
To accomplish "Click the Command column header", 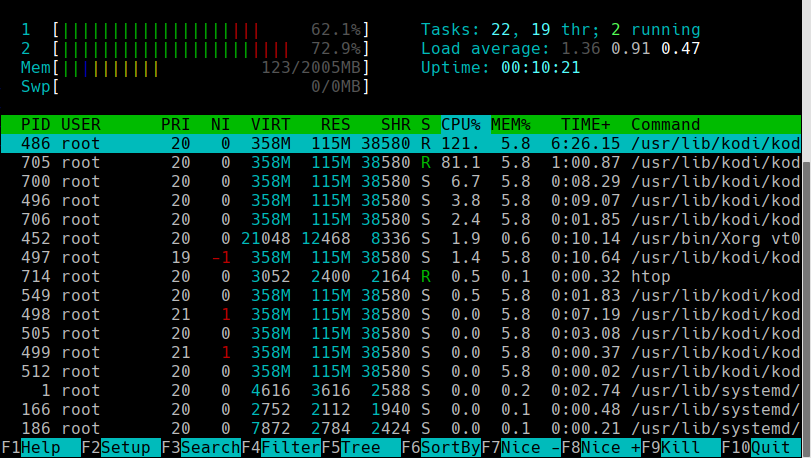I will pos(666,125).
